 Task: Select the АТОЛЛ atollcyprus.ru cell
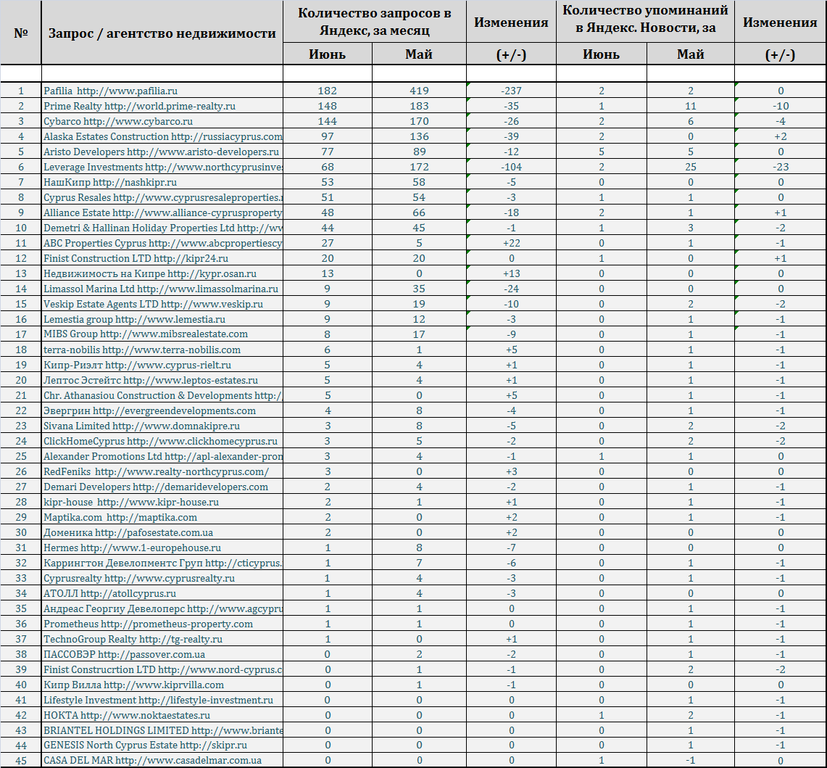pyautogui.click(x=162, y=593)
